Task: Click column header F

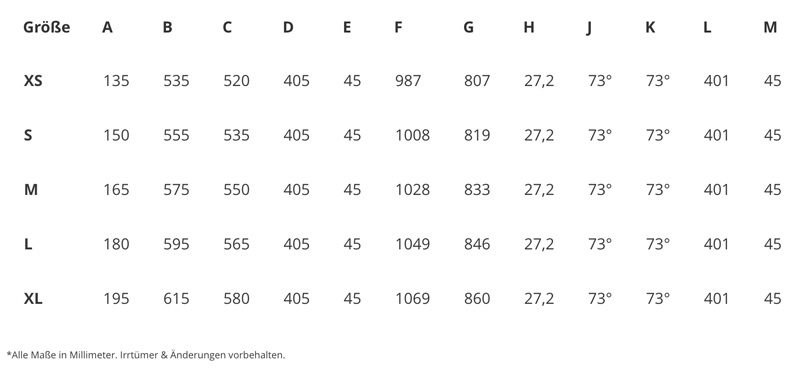Action: tap(398, 27)
